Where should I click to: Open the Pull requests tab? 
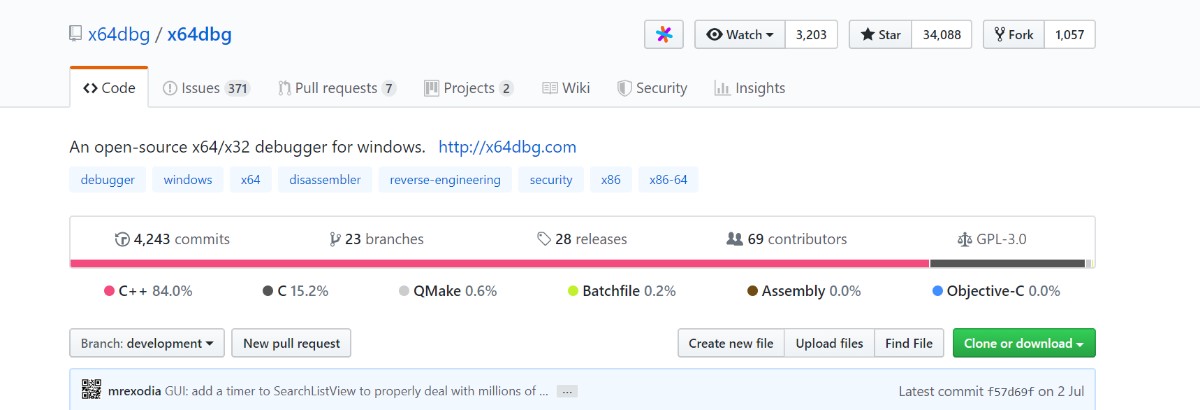337,88
